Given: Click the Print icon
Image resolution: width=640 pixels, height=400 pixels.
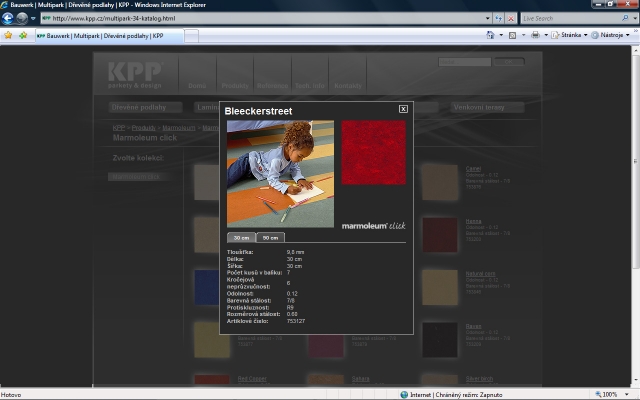Looking at the screenshot, I should click(x=535, y=35).
